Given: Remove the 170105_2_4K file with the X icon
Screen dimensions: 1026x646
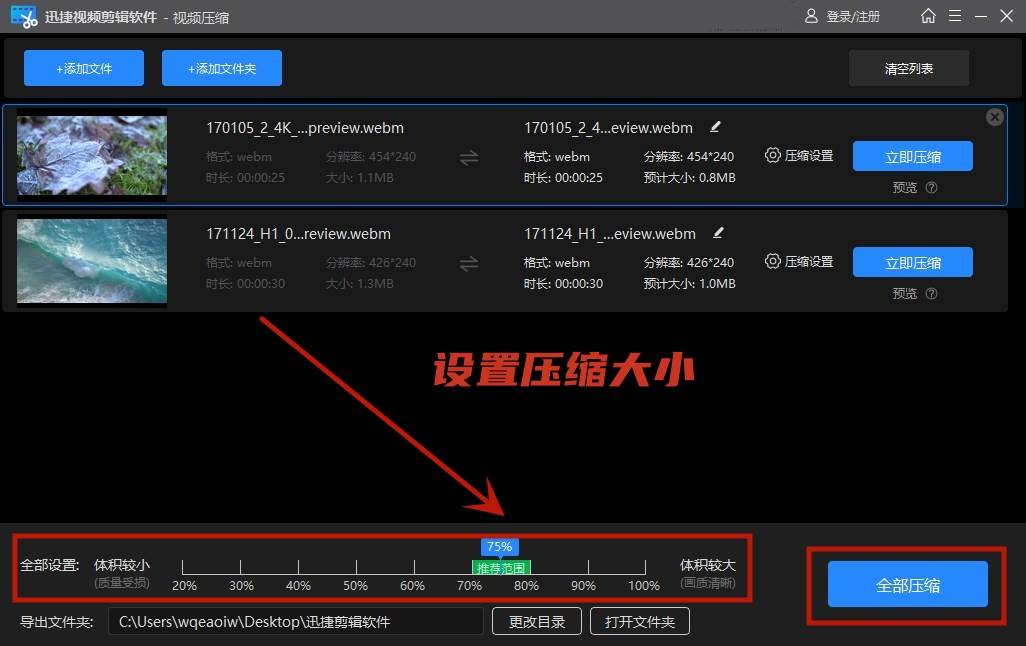Looking at the screenshot, I should click(x=995, y=117).
